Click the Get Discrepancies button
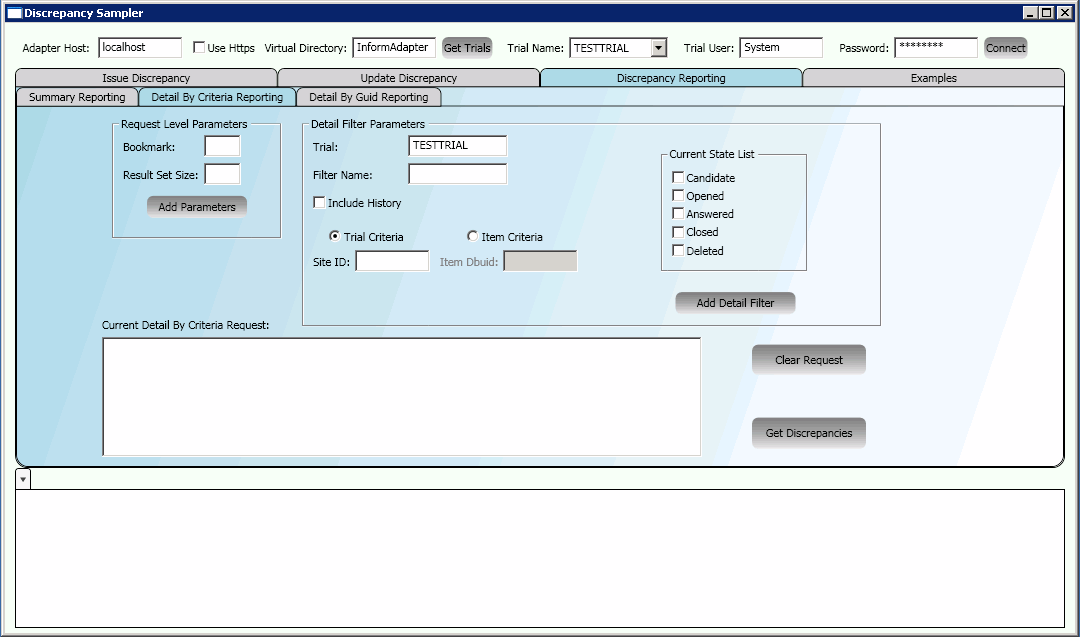This screenshot has width=1080, height=637. 809,432
